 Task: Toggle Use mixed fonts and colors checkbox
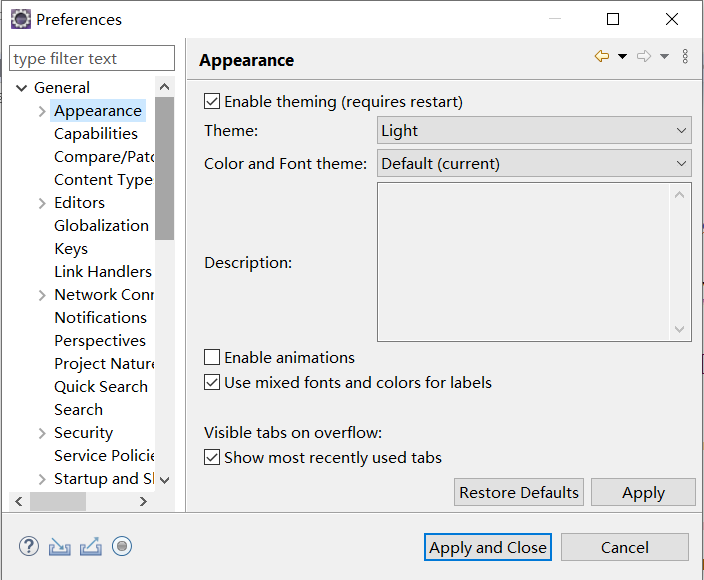point(212,382)
